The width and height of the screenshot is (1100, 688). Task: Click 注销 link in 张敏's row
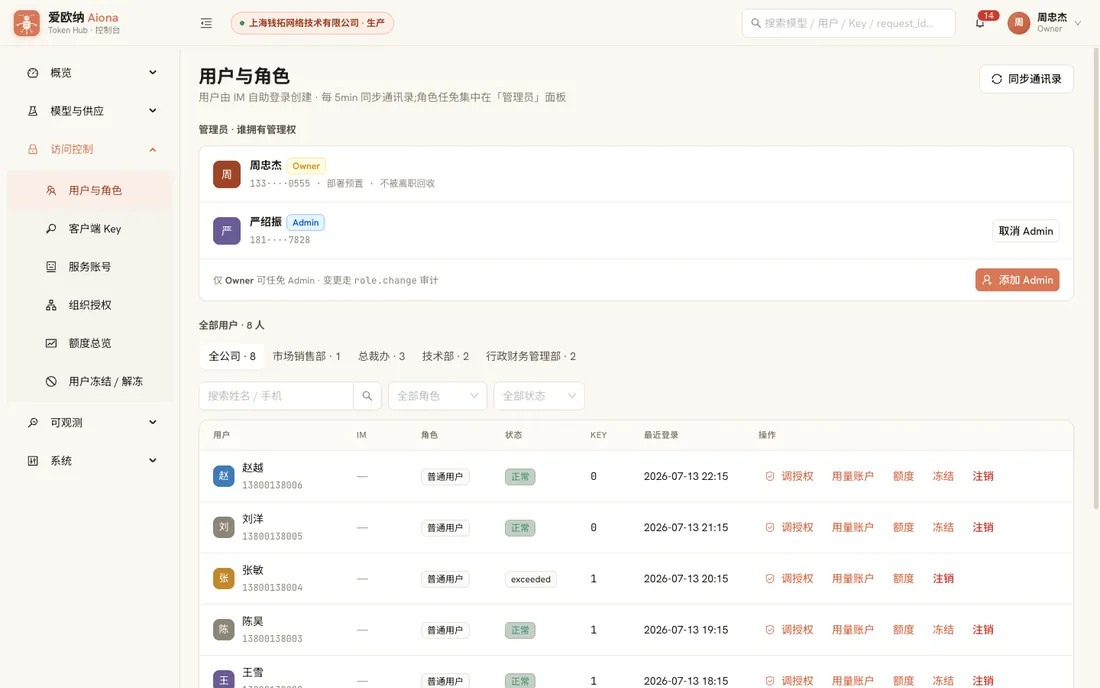point(943,579)
